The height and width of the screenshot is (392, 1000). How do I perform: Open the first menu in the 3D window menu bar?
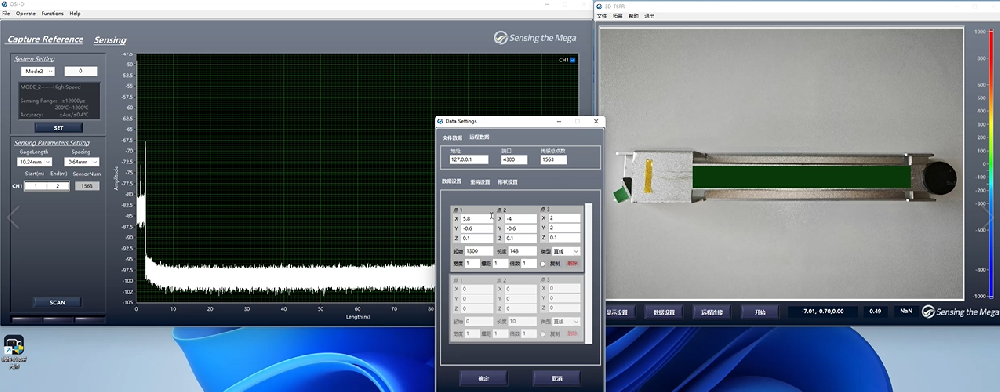point(601,15)
